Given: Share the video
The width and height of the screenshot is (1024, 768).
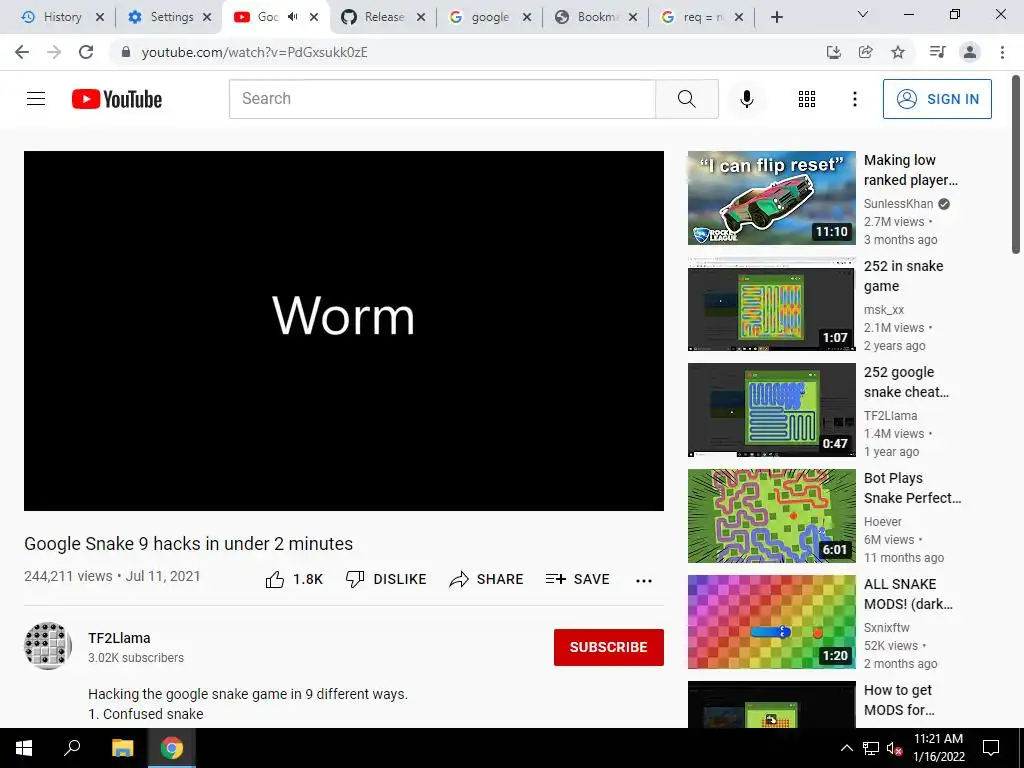Looking at the screenshot, I should 487,579.
